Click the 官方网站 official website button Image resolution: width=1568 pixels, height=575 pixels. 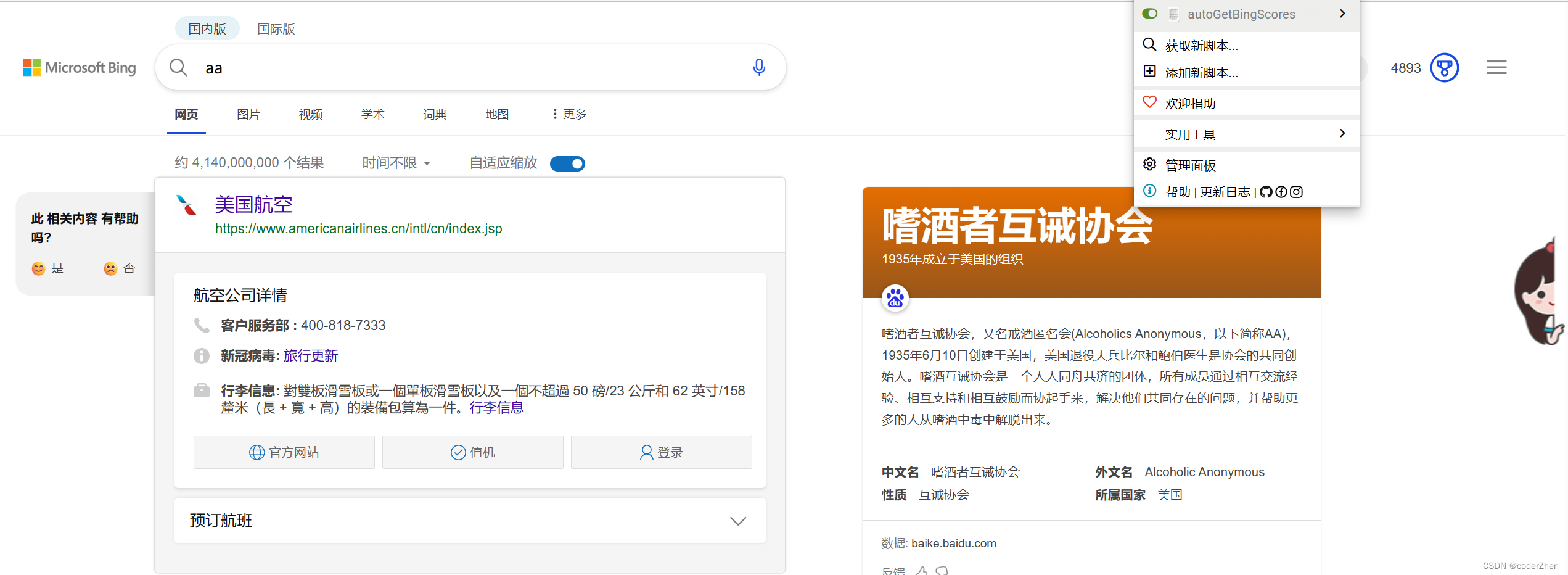pos(284,452)
